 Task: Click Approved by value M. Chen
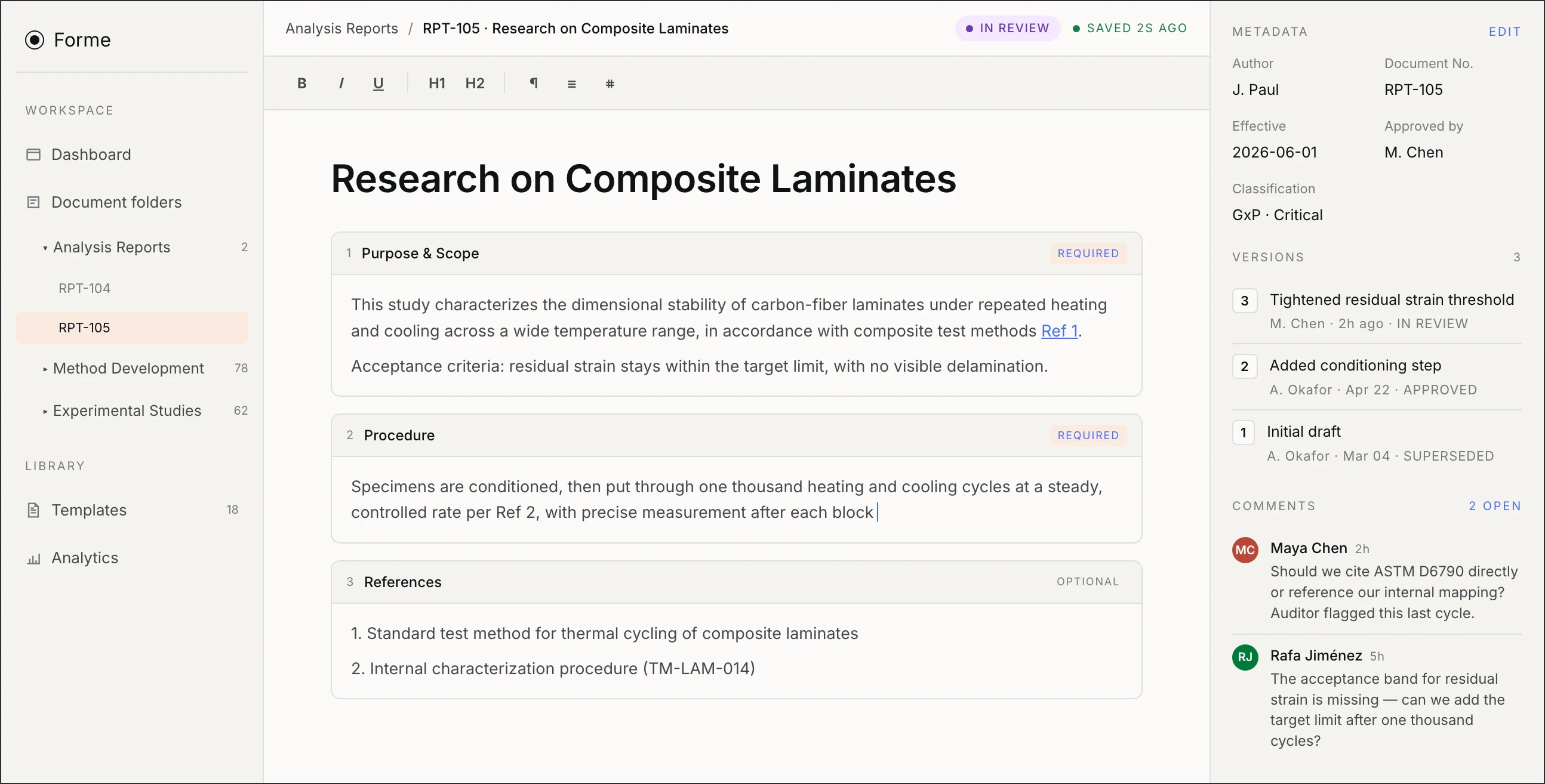pos(1414,152)
